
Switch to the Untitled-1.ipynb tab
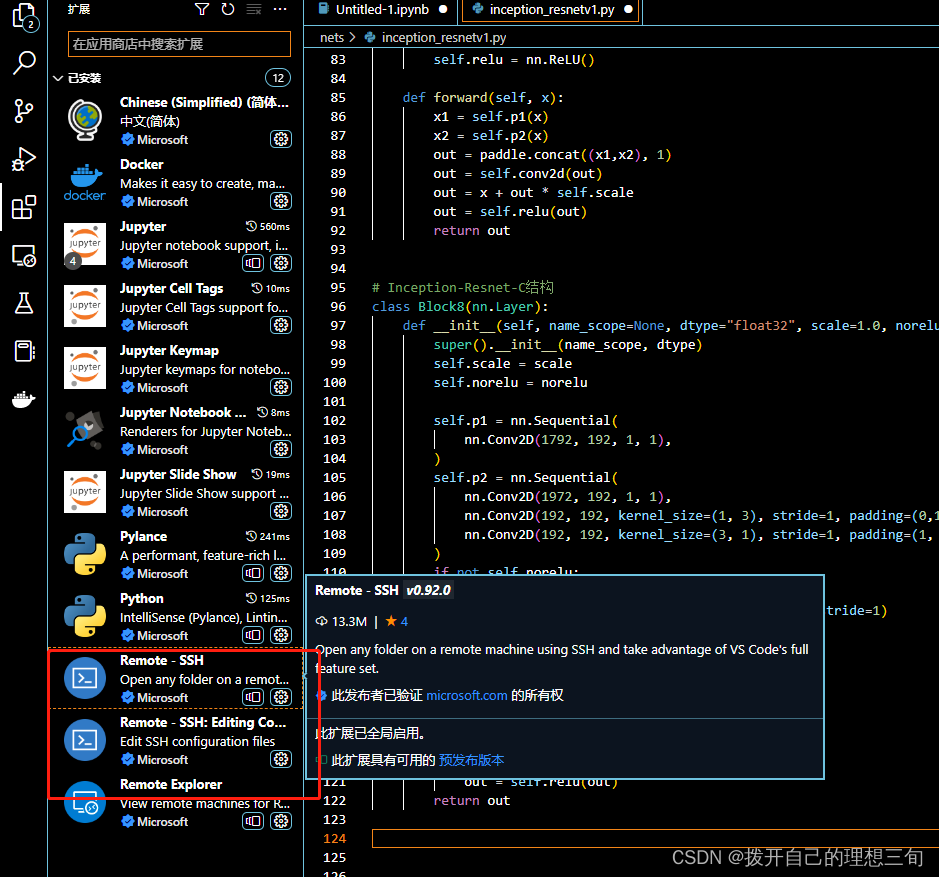click(382, 10)
